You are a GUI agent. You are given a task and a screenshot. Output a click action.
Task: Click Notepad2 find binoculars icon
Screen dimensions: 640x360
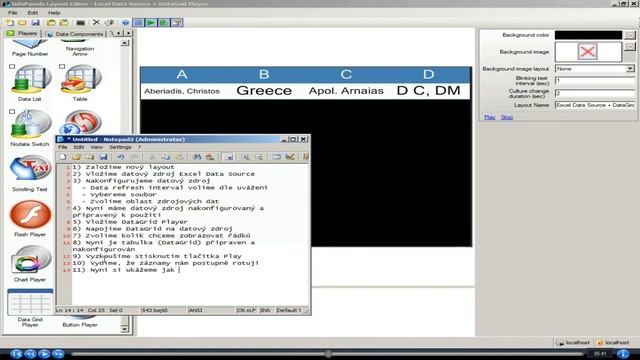pyautogui.click(x=197, y=157)
